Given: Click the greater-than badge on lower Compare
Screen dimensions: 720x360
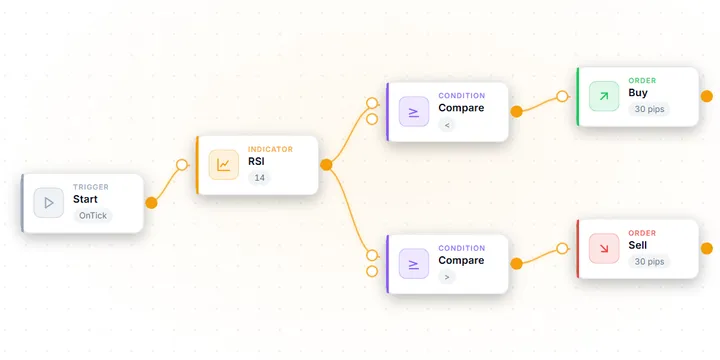Looking at the screenshot, I should pyautogui.click(x=447, y=277).
